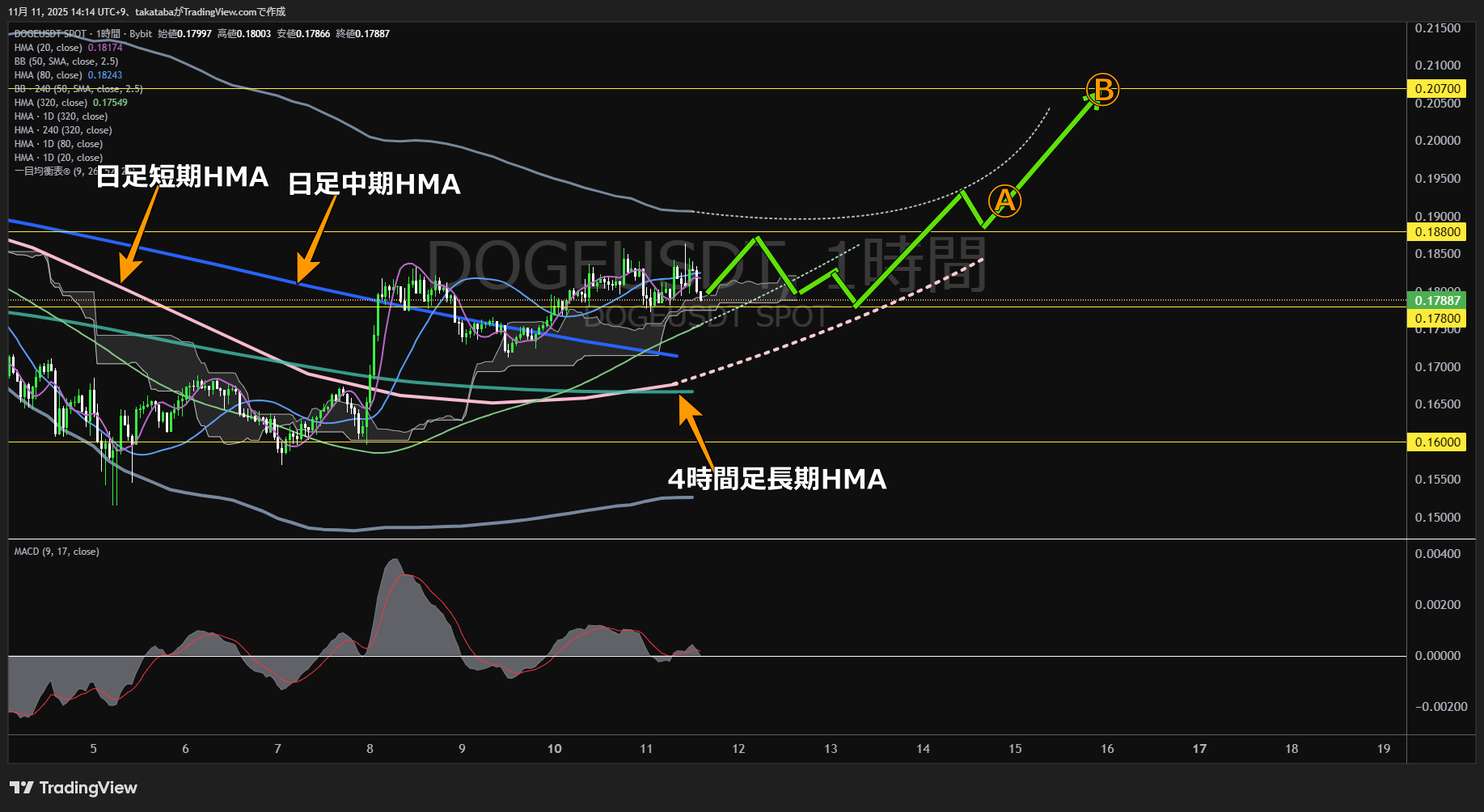Click the 0.20700 yellow price label

[x=1437, y=89]
